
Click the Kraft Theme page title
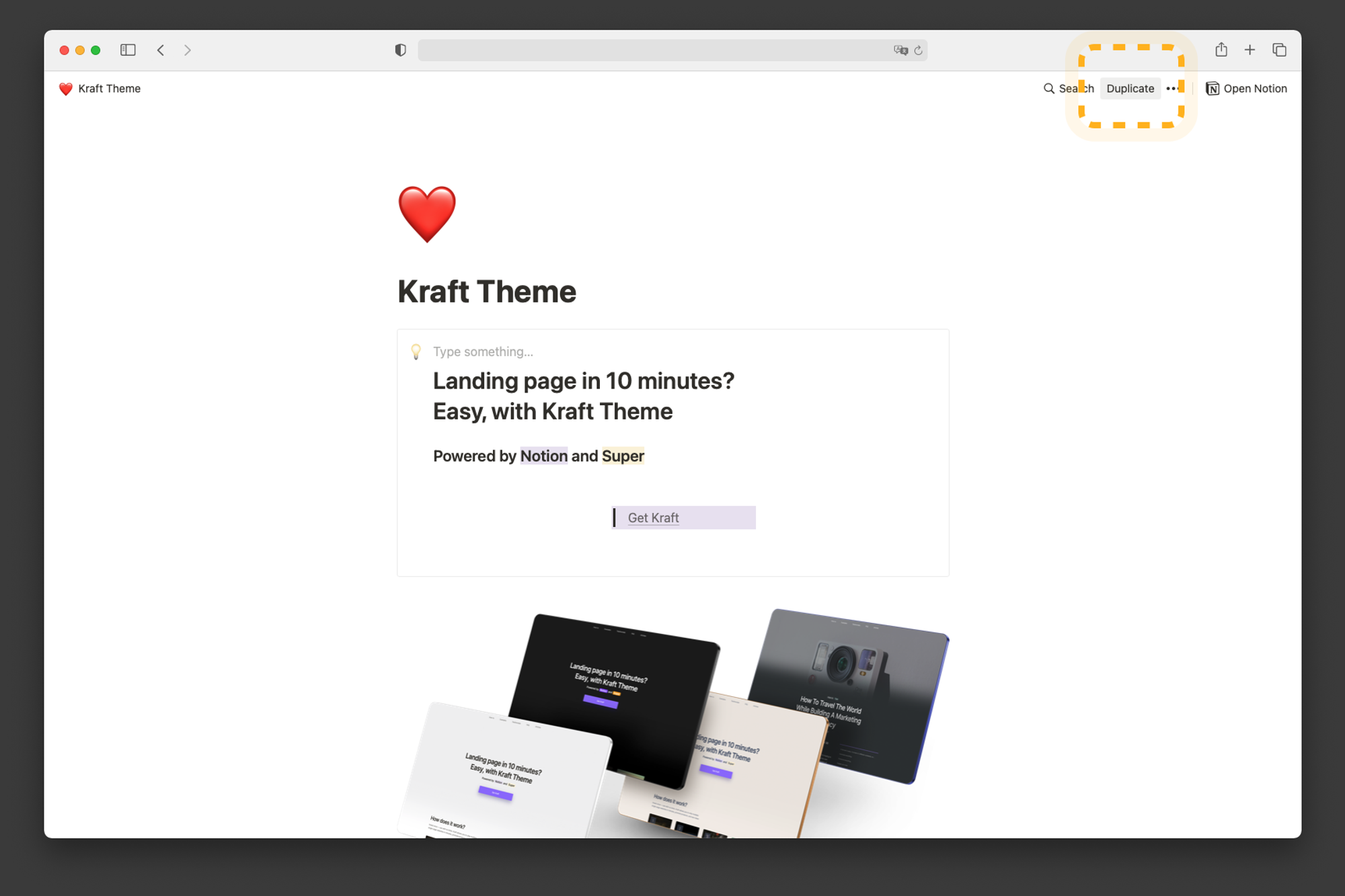pos(486,292)
